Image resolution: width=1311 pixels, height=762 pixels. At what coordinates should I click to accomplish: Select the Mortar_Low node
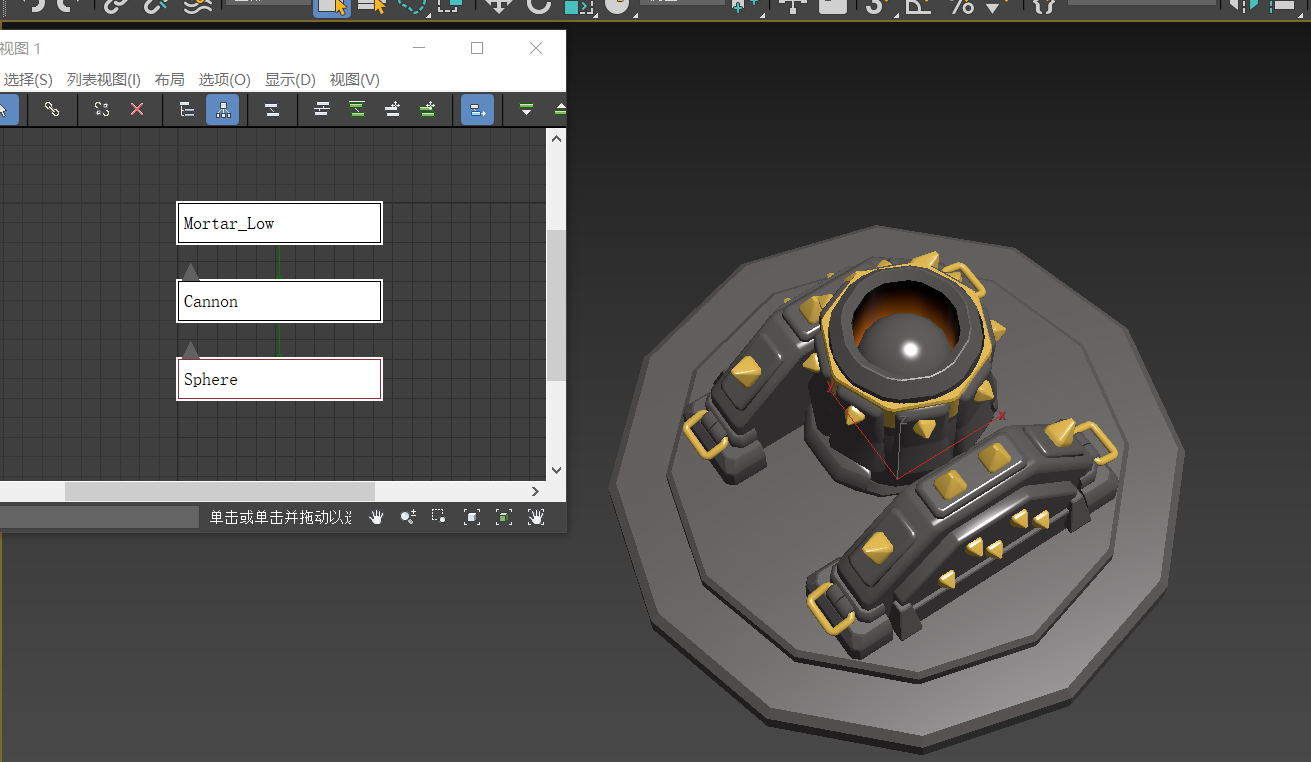point(279,223)
